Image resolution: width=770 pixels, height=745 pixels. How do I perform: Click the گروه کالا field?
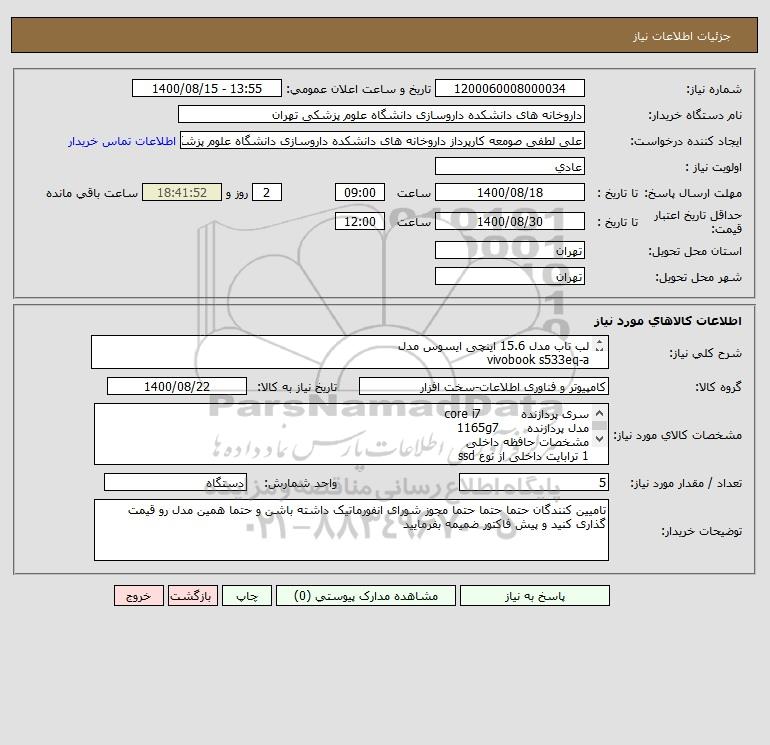484,386
